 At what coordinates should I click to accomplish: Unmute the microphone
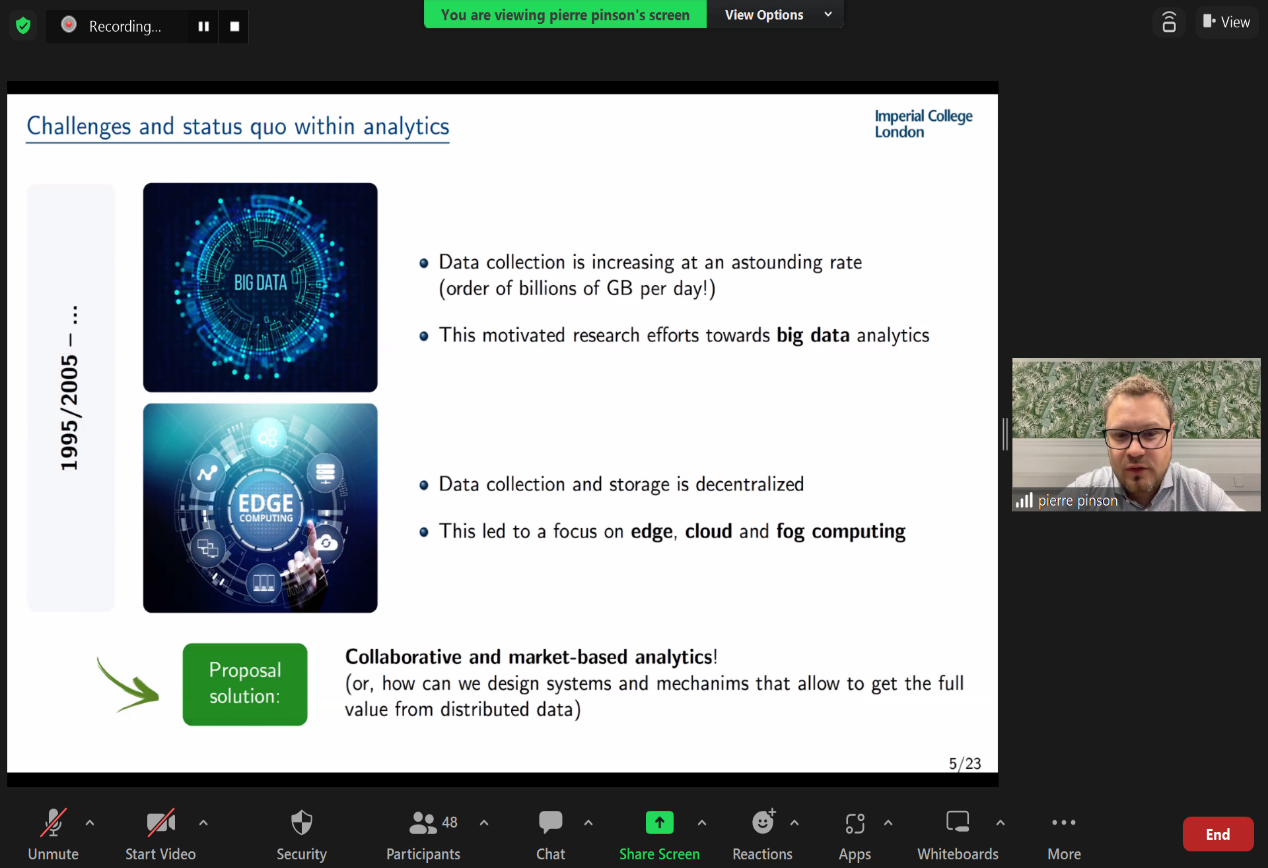coord(53,833)
